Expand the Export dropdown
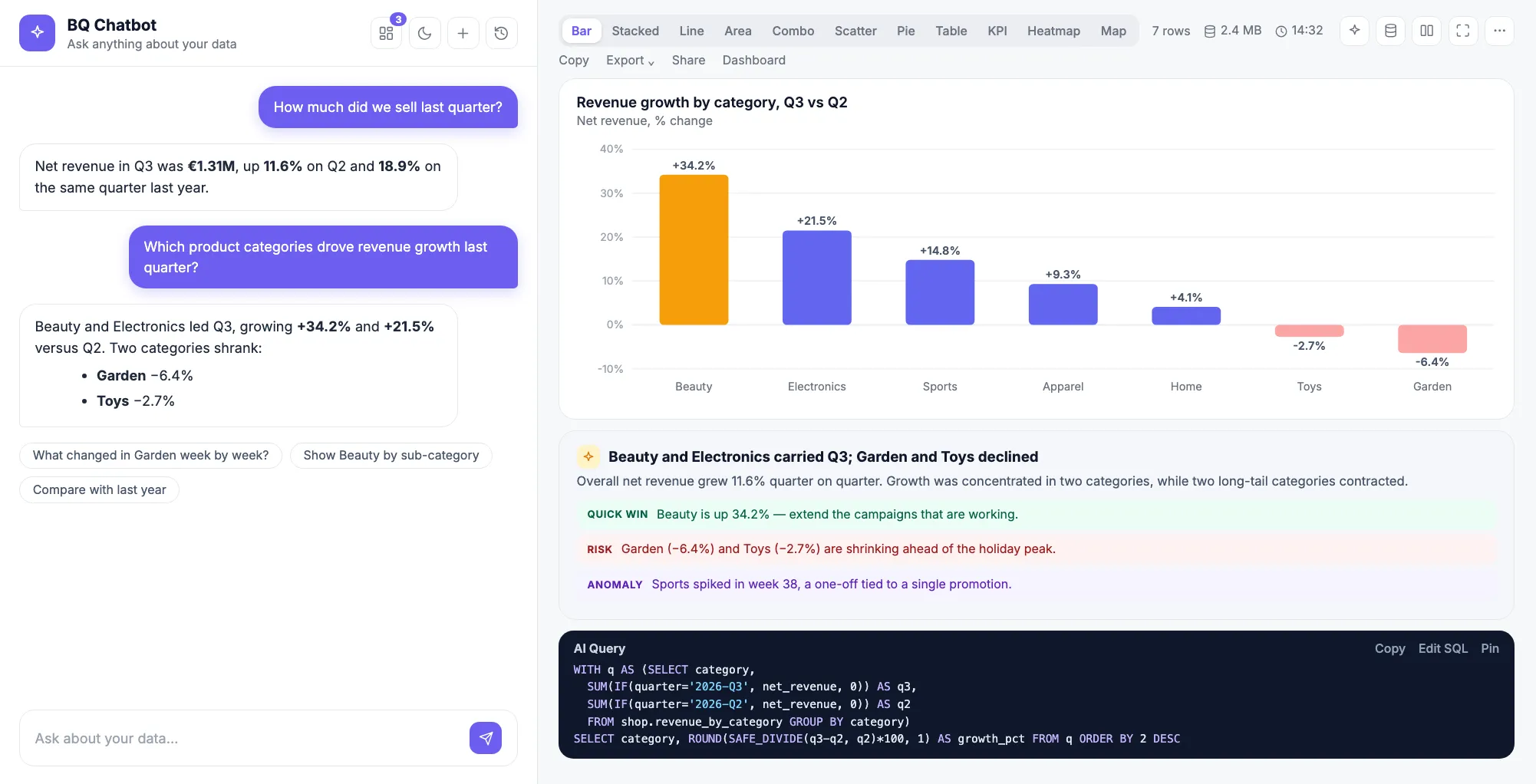The width and height of the screenshot is (1536, 784). tap(630, 60)
